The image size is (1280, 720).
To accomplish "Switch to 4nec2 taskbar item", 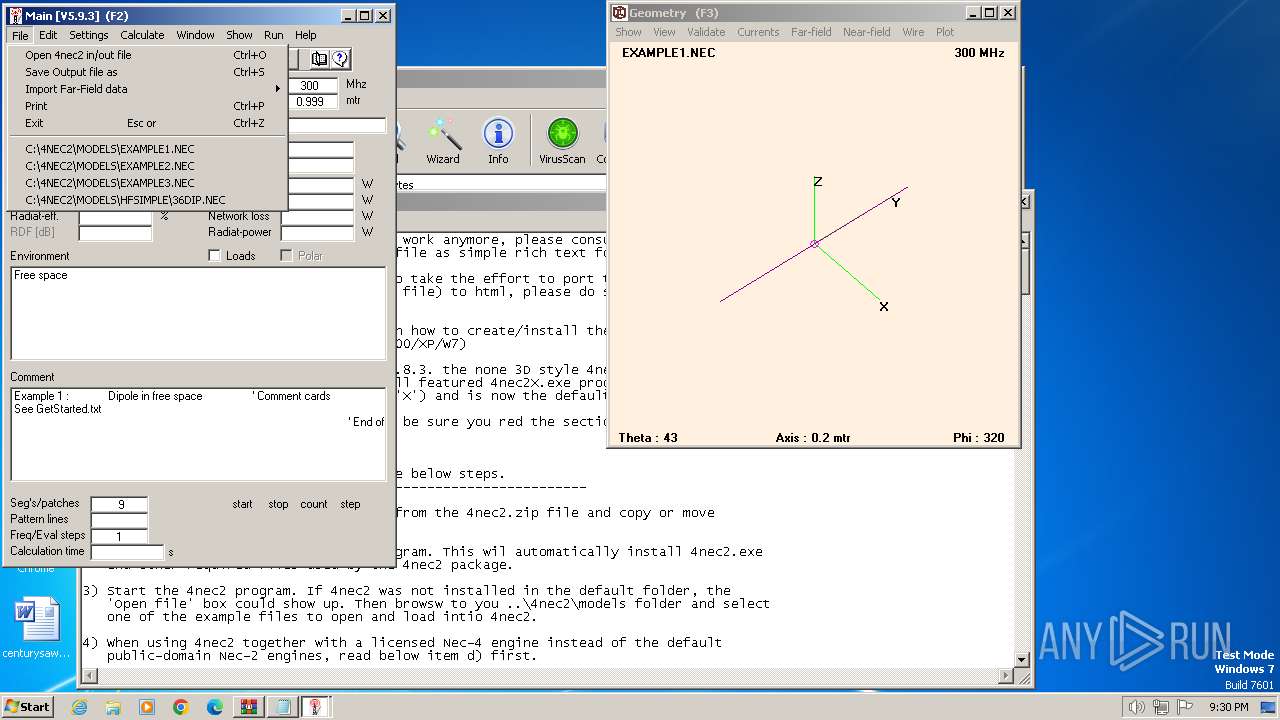I will pos(317,707).
